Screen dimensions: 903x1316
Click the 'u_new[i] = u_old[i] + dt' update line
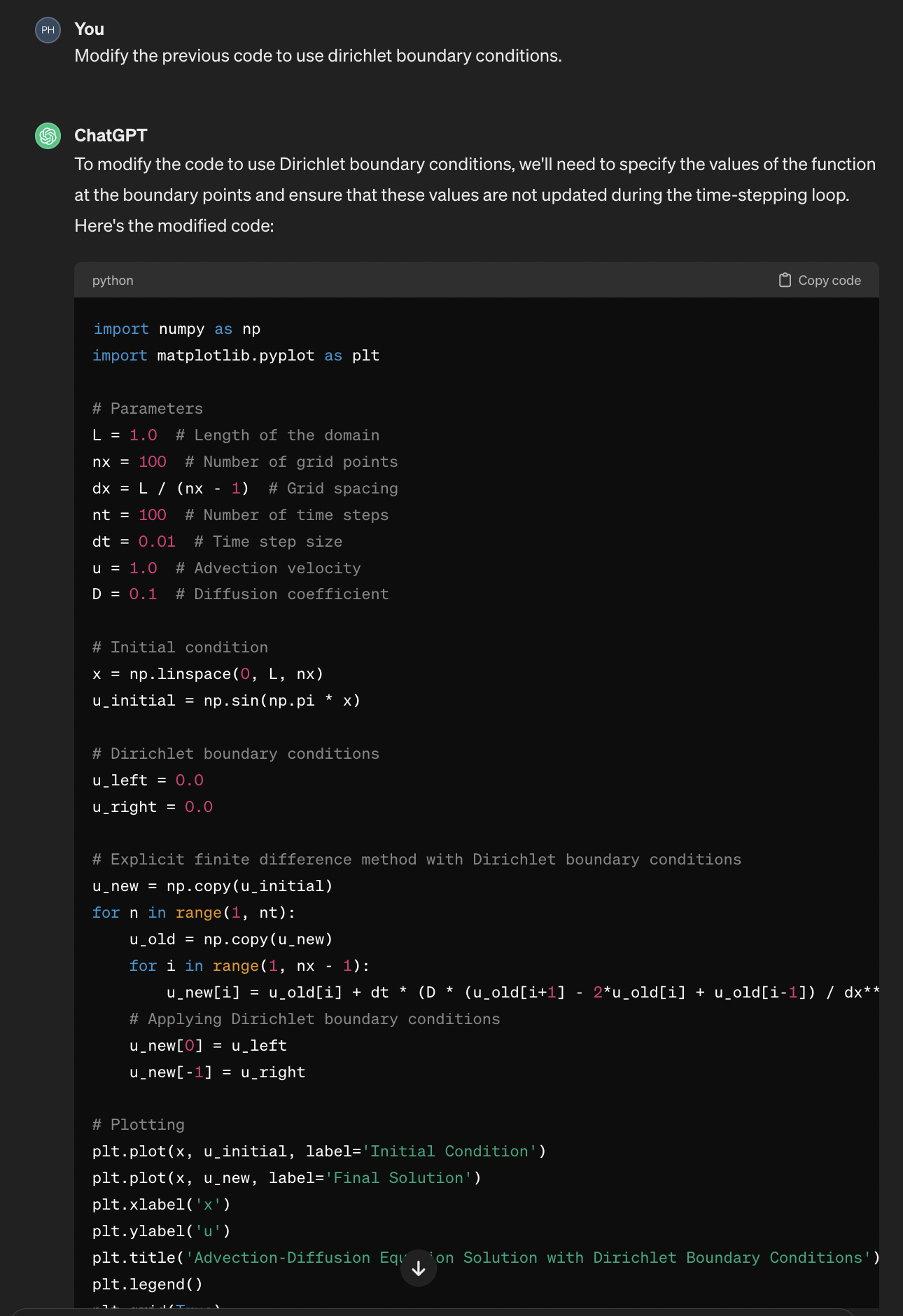[523, 993]
